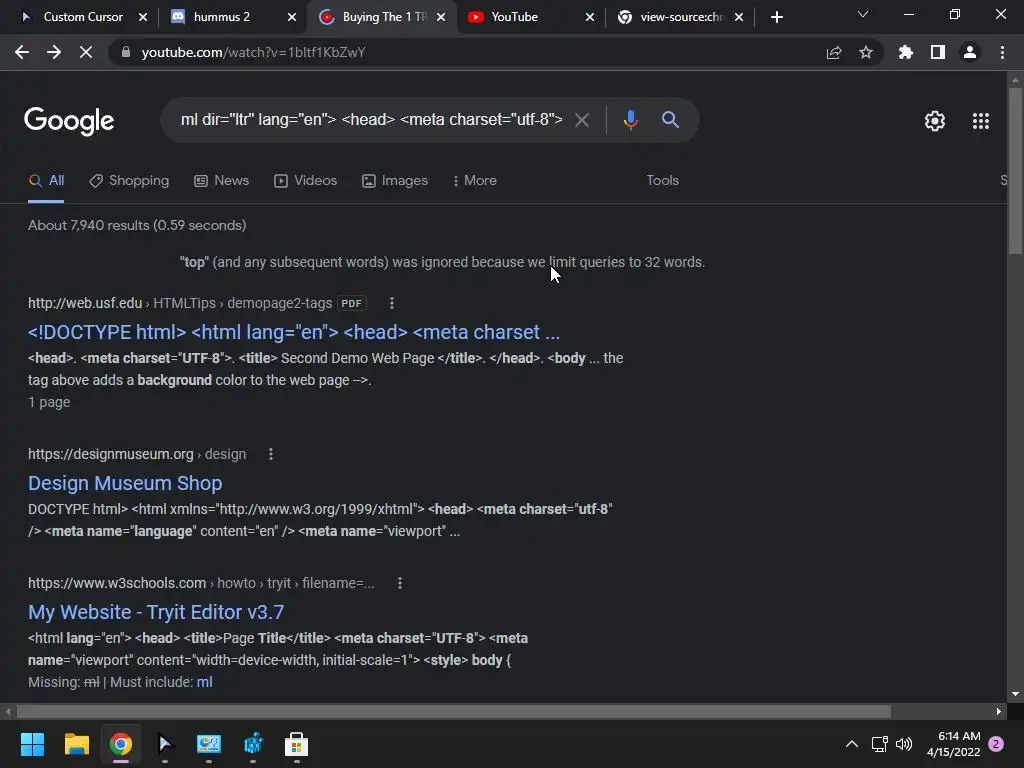This screenshot has width=1024, height=768.
Task: Open the Custom Cursor app in the taskbar
Action: tap(165, 744)
